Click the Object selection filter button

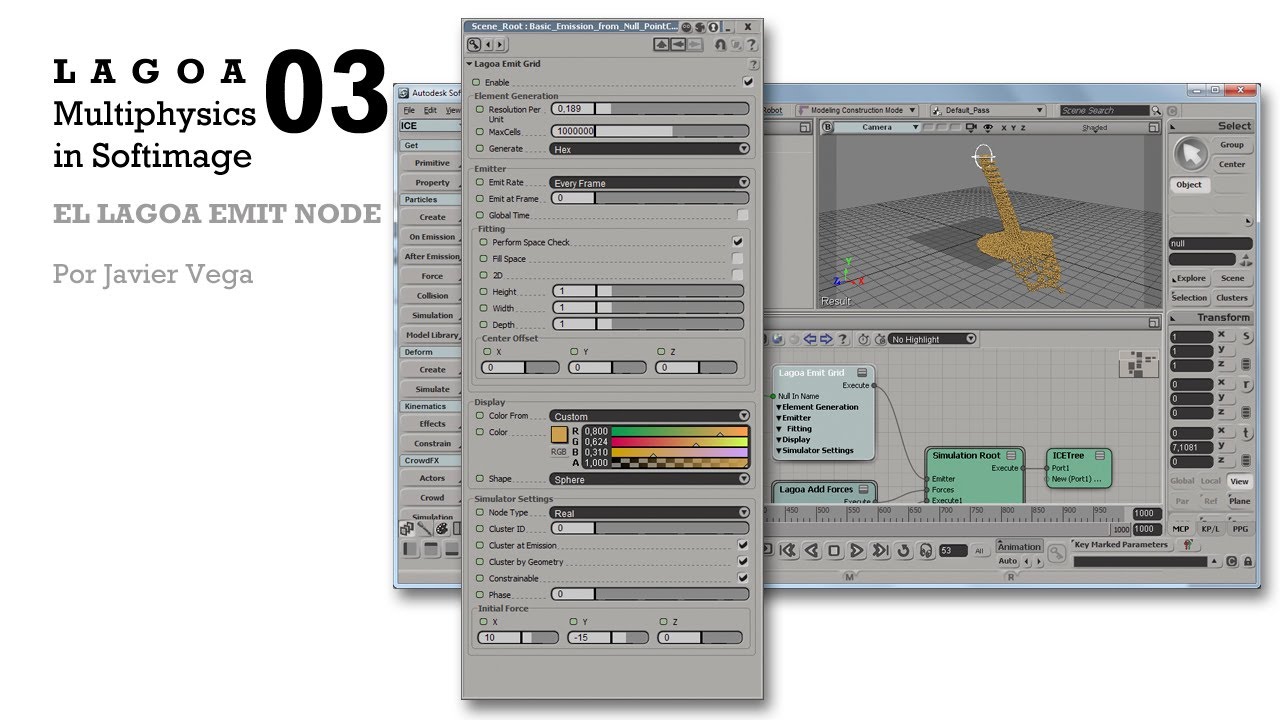tap(1189, 185)
